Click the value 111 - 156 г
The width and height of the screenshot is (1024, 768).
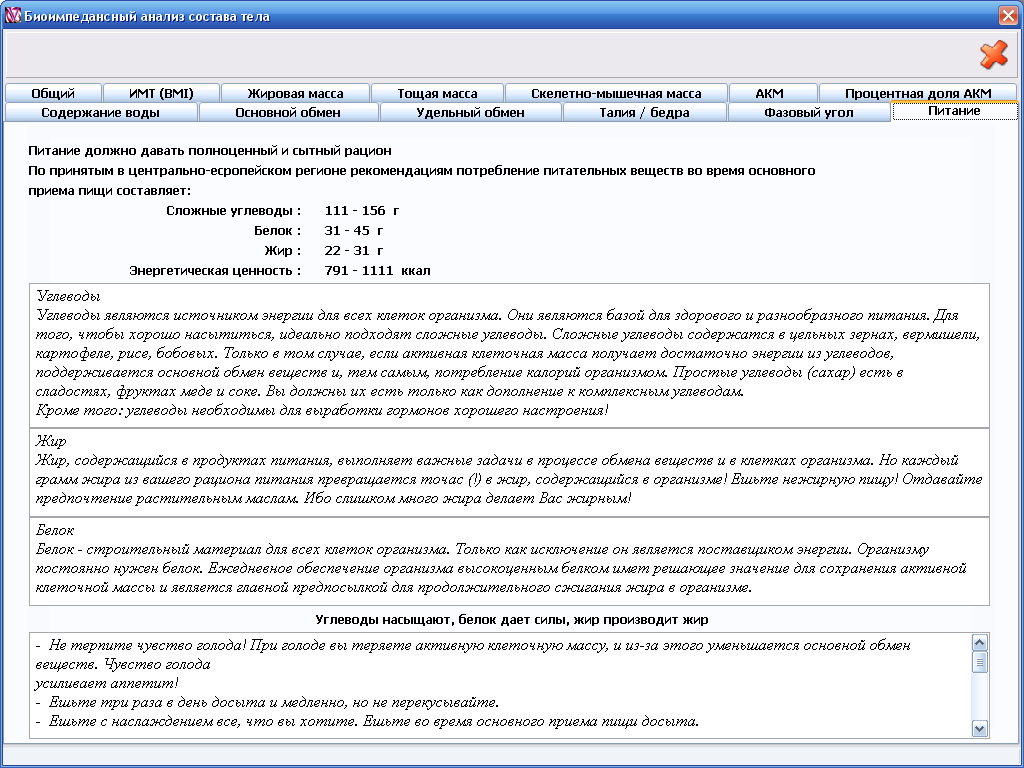coord(361,210)
